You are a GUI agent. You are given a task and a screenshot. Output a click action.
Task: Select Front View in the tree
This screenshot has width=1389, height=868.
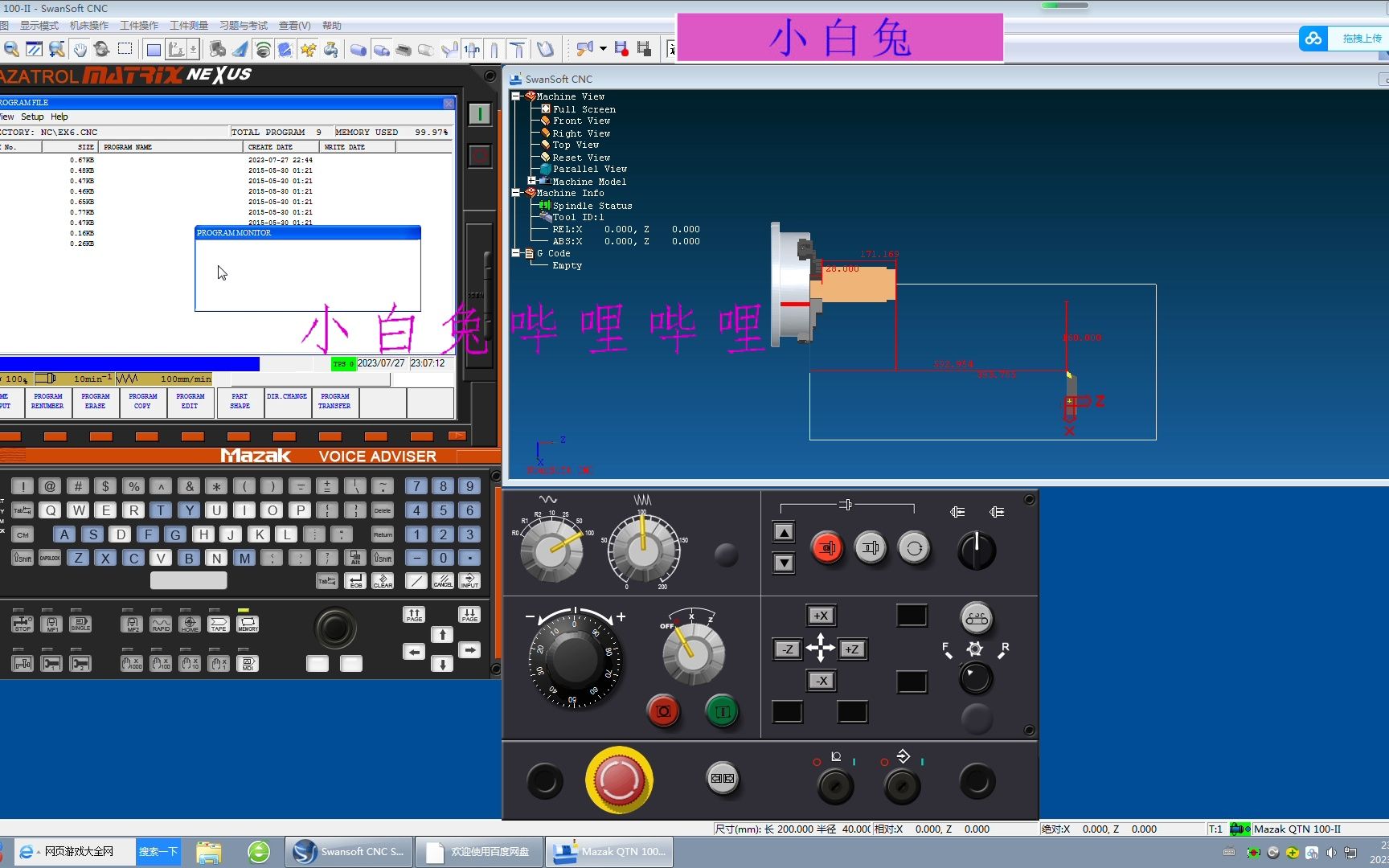(x=581, y=121)
